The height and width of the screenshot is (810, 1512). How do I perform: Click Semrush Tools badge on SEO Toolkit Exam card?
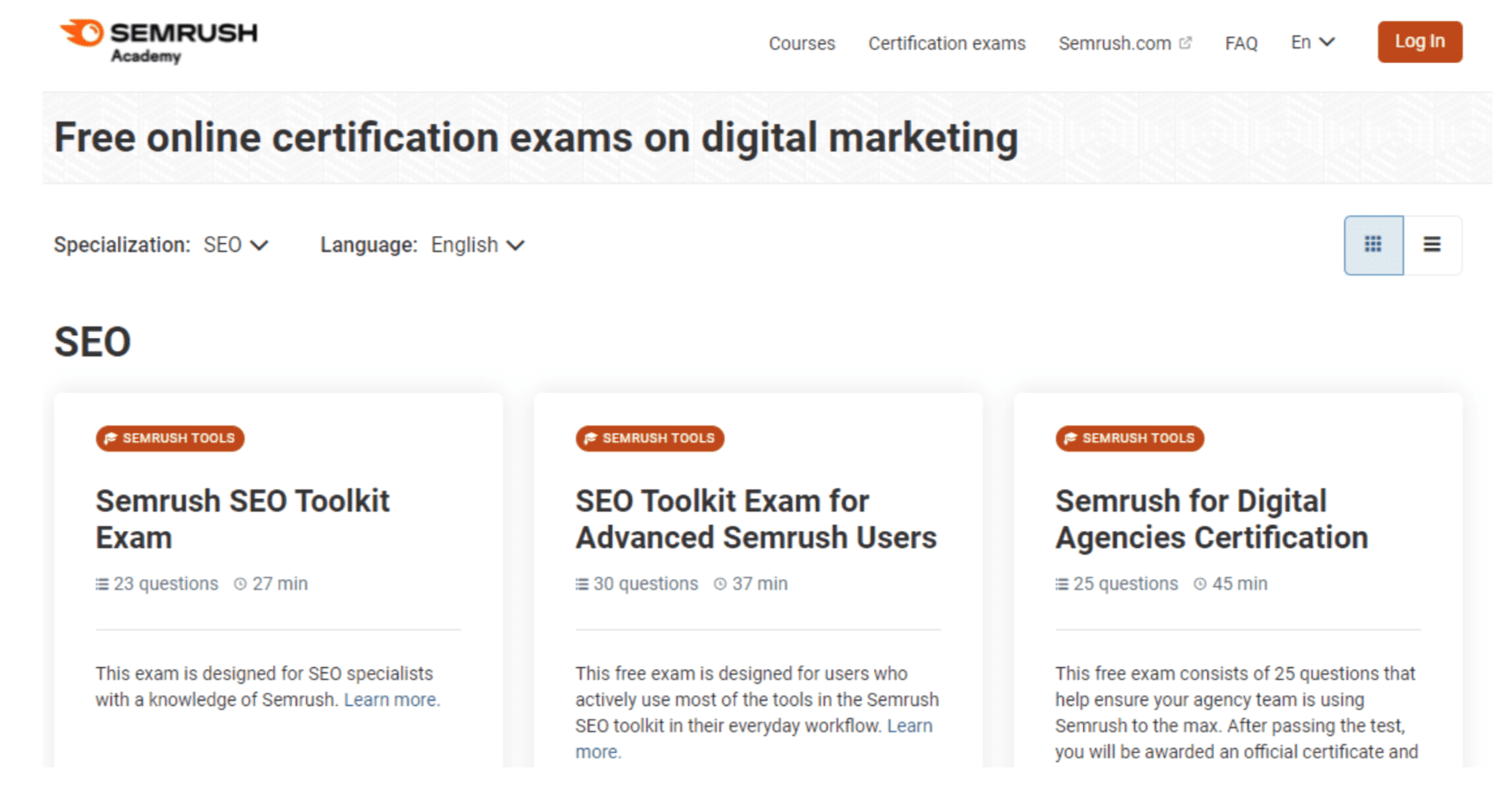point(170,438)
